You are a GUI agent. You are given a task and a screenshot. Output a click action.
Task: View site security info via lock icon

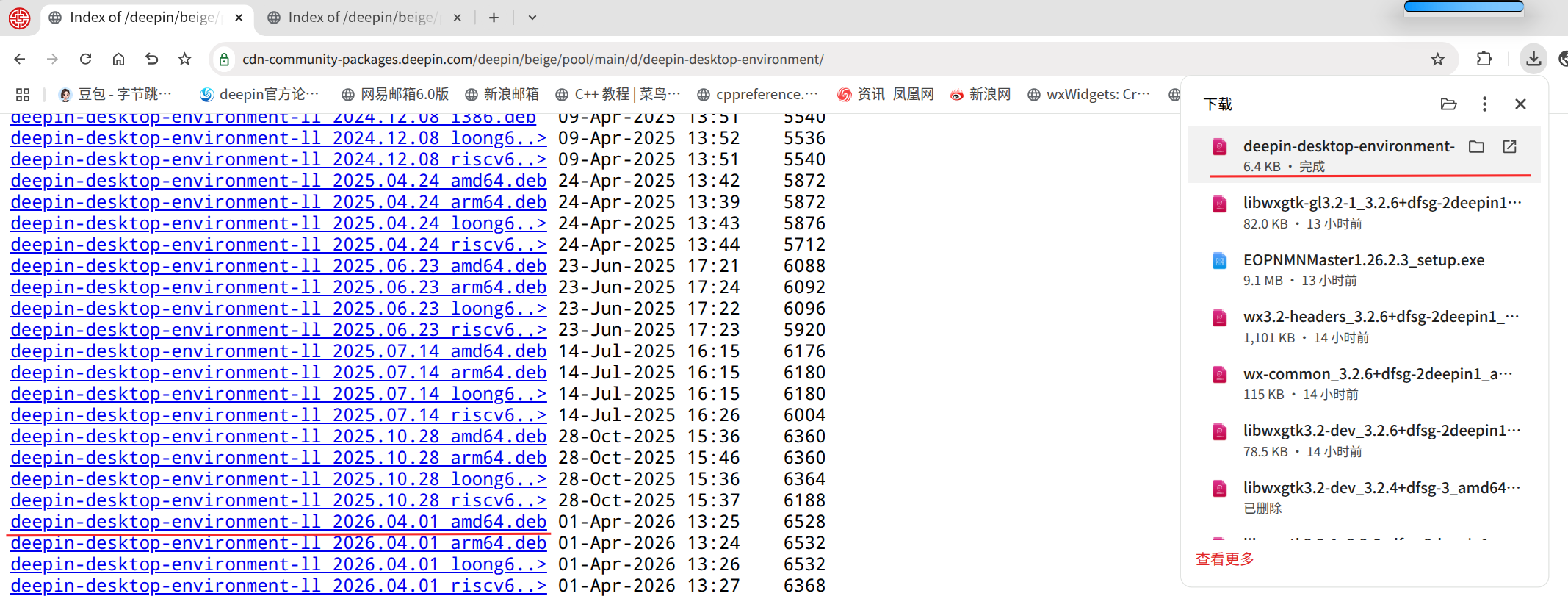point(225,60)
